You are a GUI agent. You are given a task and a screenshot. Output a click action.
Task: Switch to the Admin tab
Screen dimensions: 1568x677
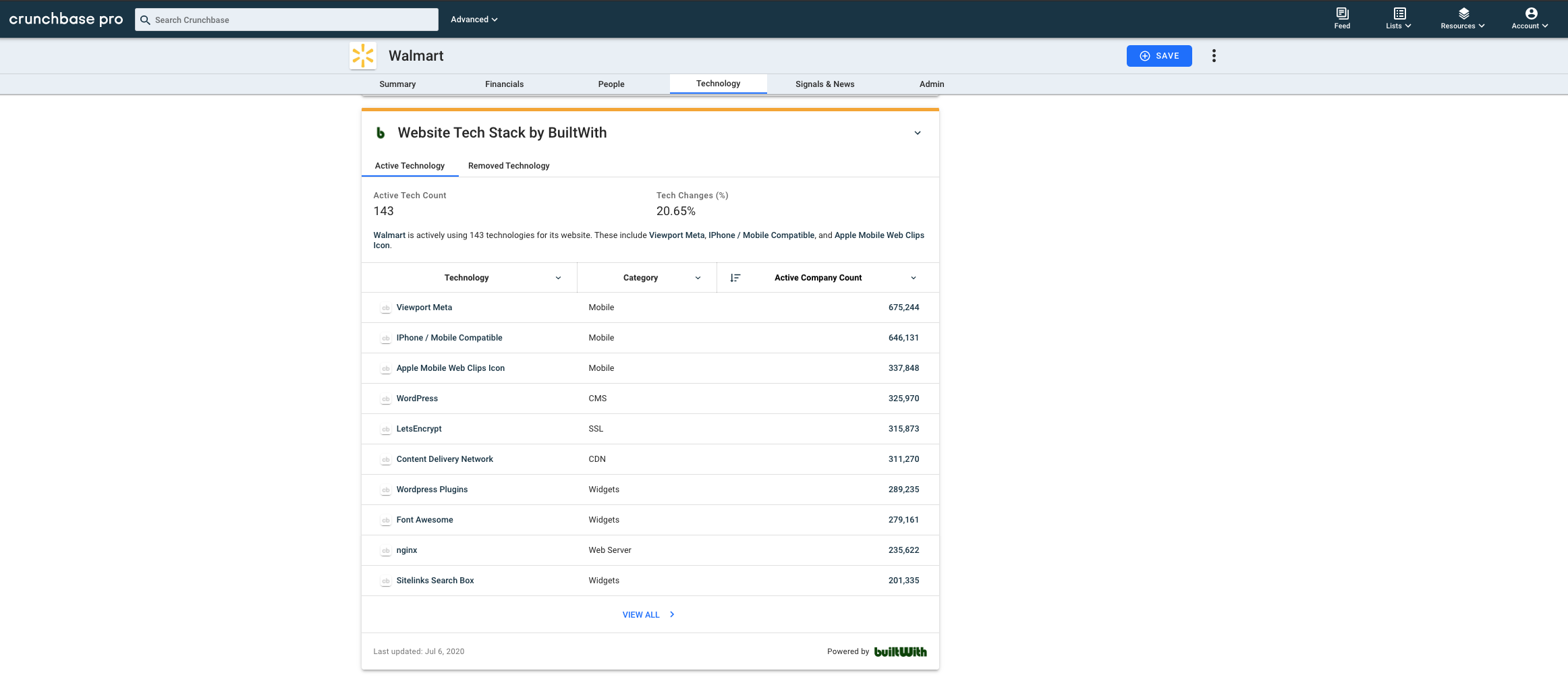coord(932,84)
